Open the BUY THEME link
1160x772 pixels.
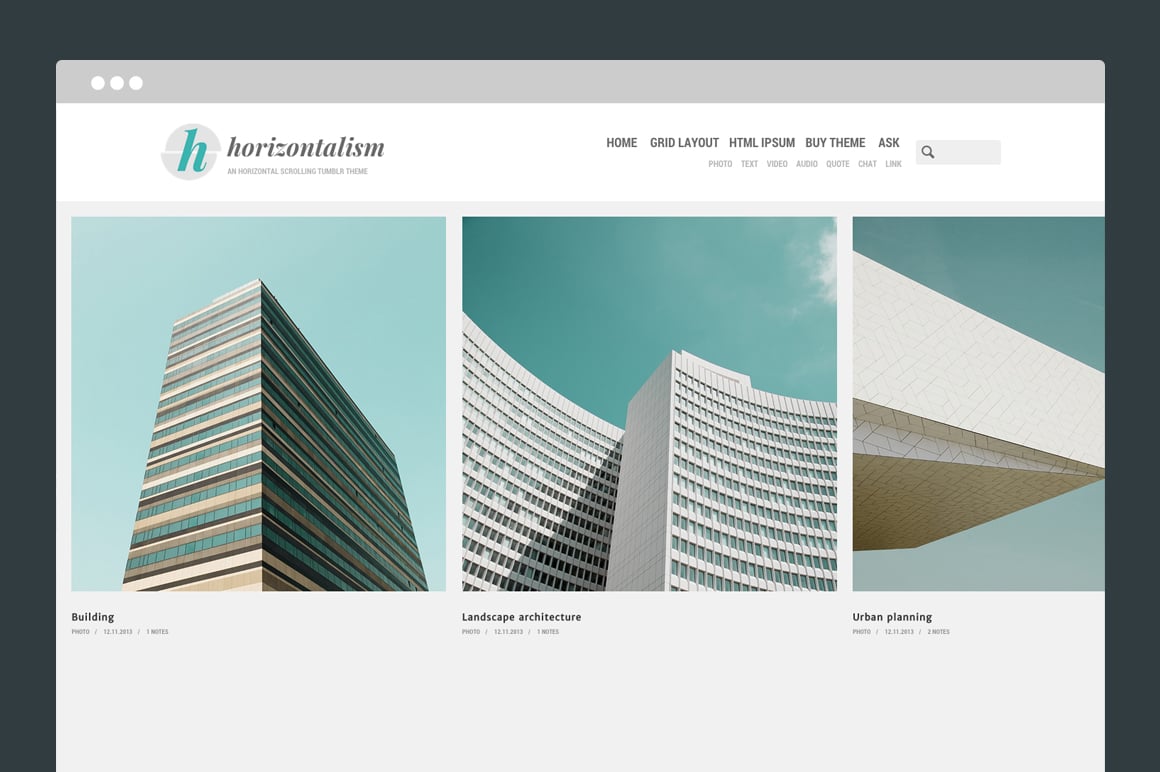[x=835, y=143]
